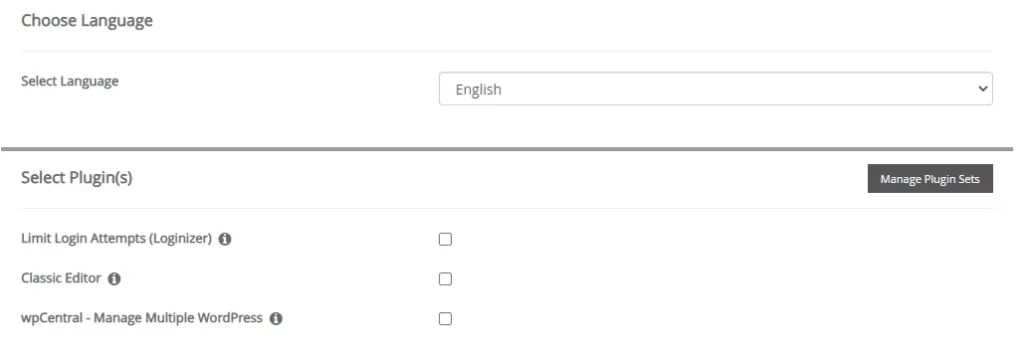Viewport: 1024px width, 362px height.
Task: Click the Choose Language section heading
Action: 87,20
